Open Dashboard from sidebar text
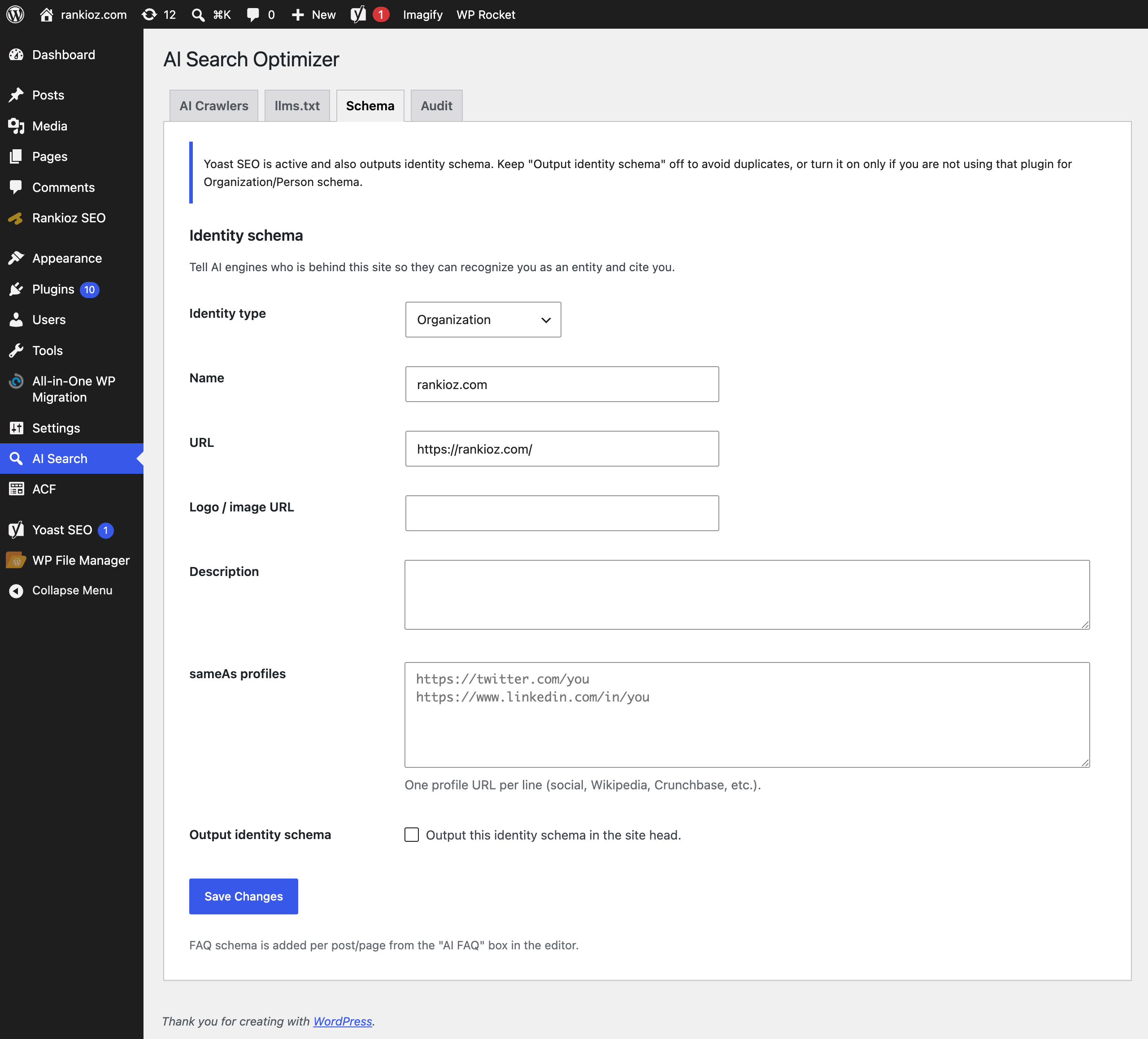Image resolution: width=1148 pixels, height=1039 pixels. point(64,55)
